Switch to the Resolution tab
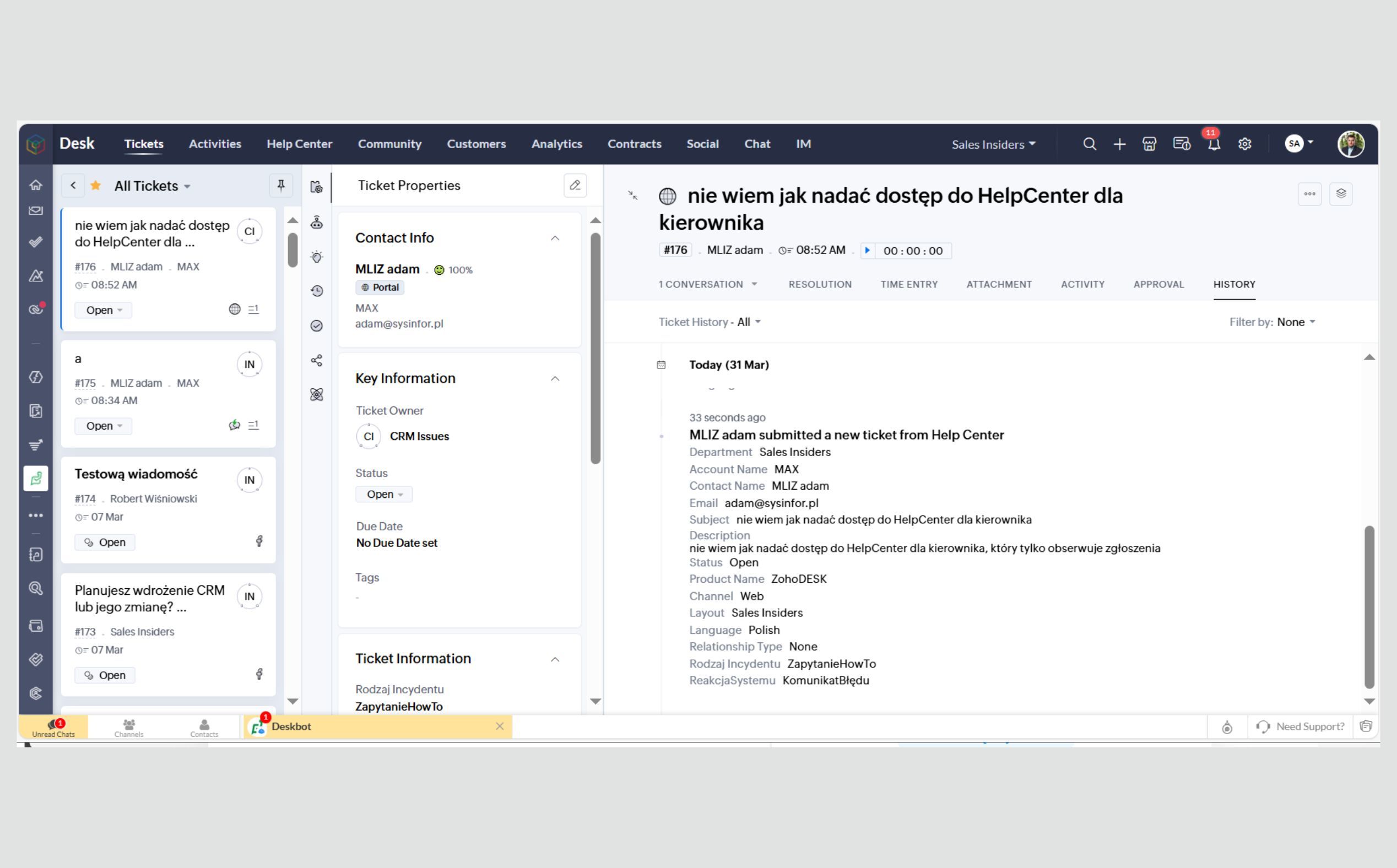Screen dimensions: 1397x868 pos(820,284)
